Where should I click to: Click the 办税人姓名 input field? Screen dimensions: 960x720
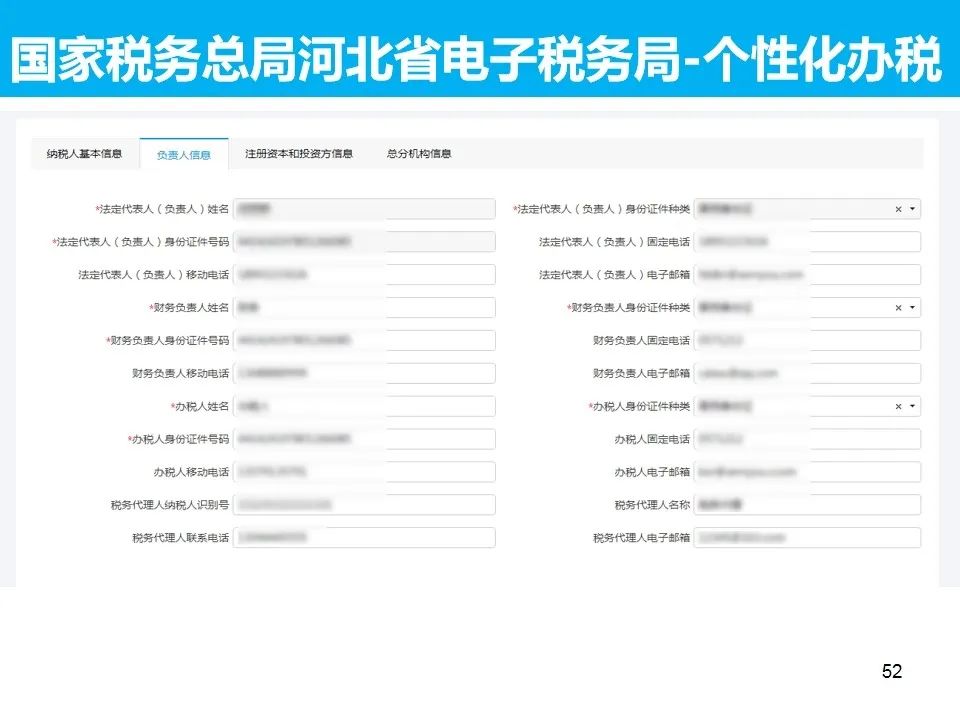tap(364, 407)
